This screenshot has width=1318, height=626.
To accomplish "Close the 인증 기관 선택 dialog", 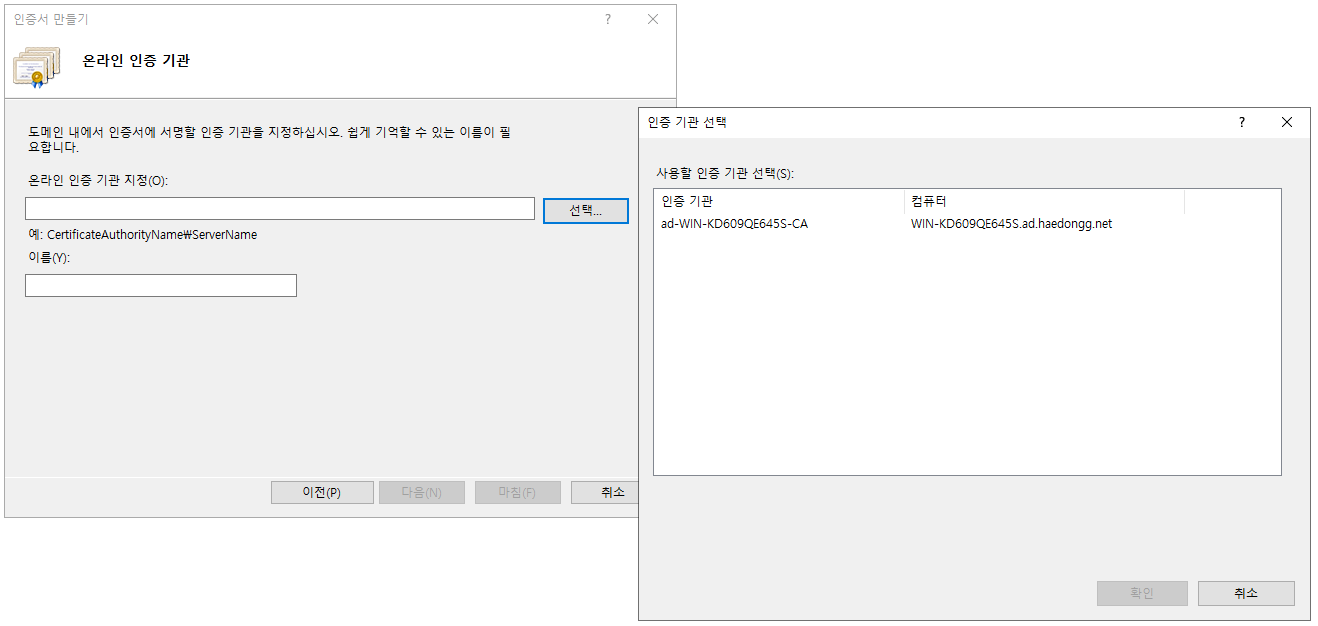I will pos(1287,122).
